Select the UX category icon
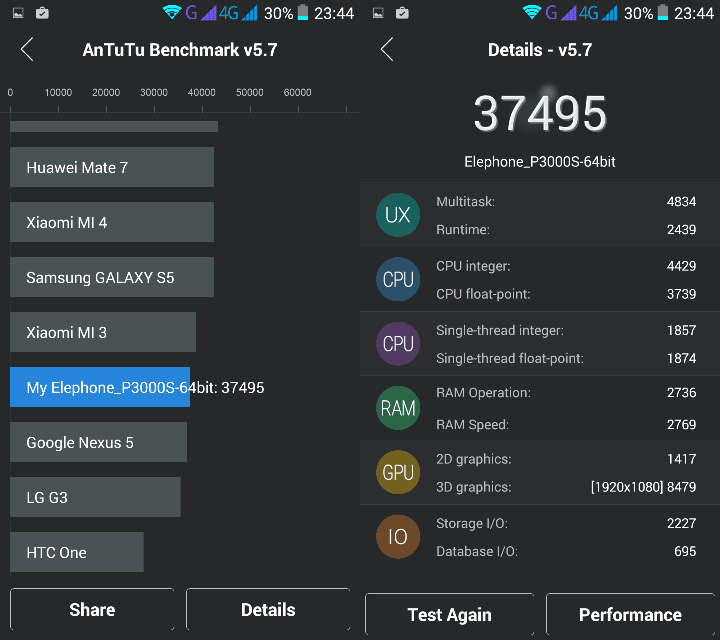Image resolution: width=720 pixels, height=640 pixels. point(398,215)
